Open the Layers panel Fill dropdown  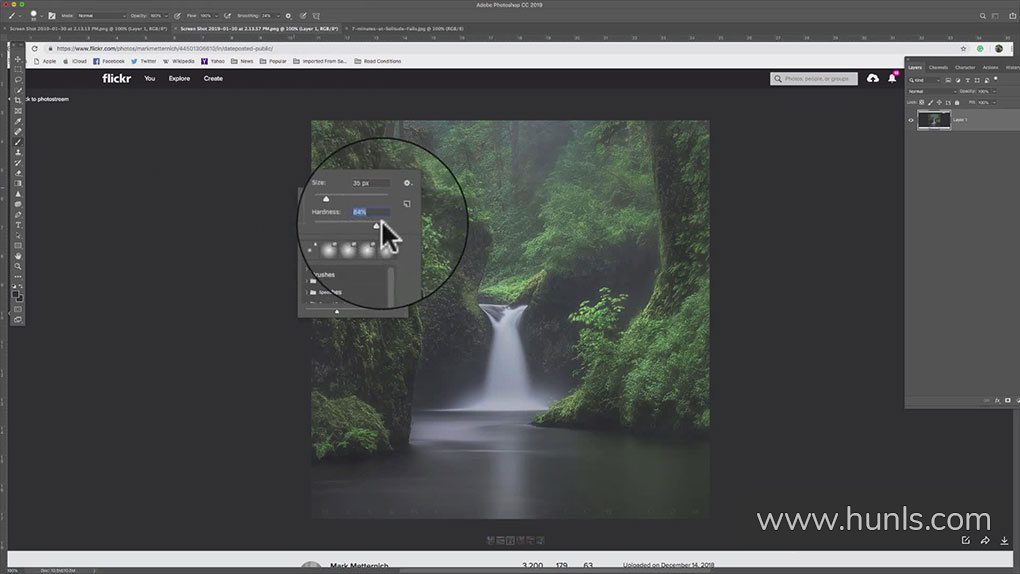(995, 102)
